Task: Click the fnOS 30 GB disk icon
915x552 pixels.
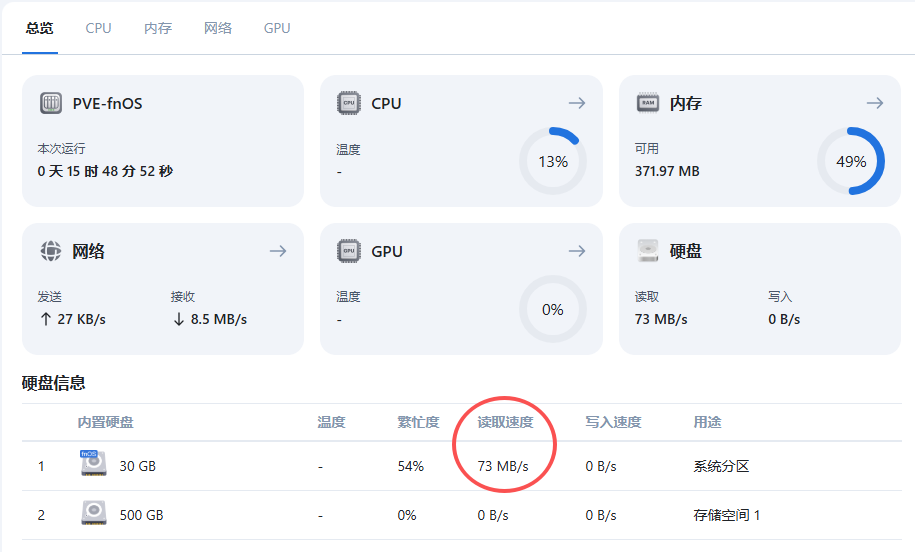Action: click(93, 463)
